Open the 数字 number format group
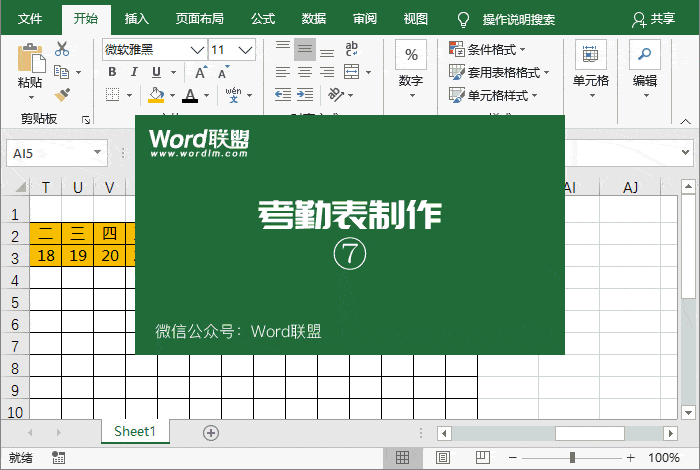Image resolution: width=700 pixels, height=470 pixels. [411, 69]
